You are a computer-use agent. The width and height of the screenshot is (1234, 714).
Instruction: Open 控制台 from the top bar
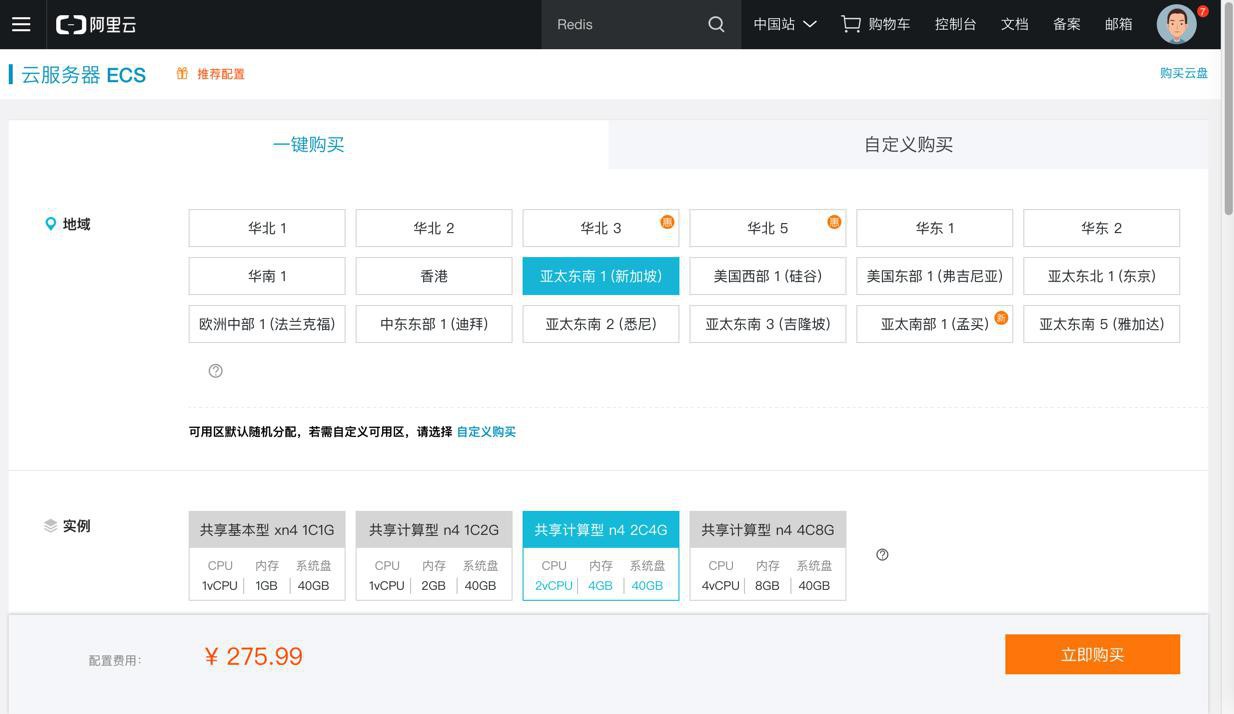click(x=955, y=24)
